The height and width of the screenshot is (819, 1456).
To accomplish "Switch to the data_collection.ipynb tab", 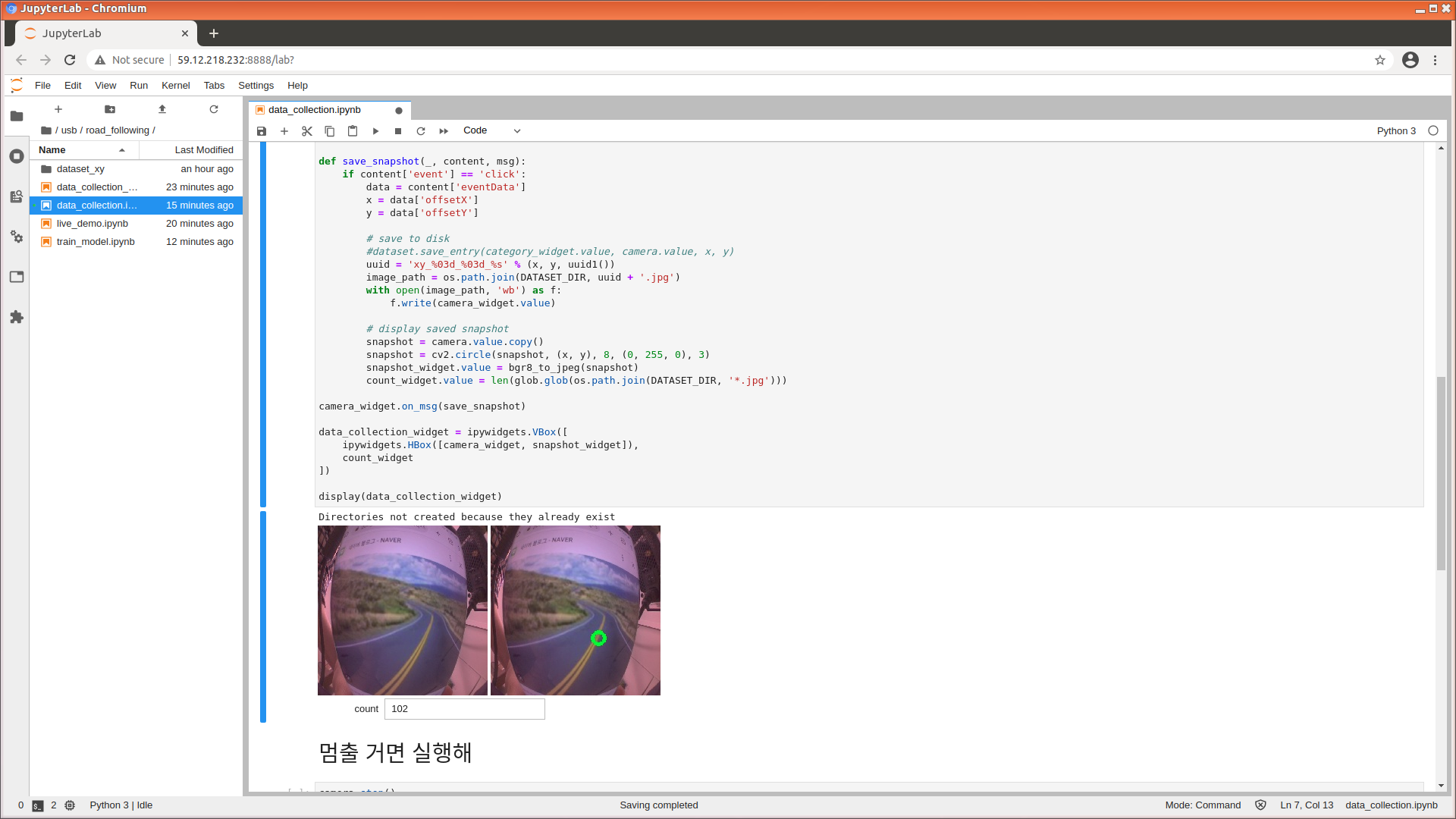I will (x=315, y=110).
